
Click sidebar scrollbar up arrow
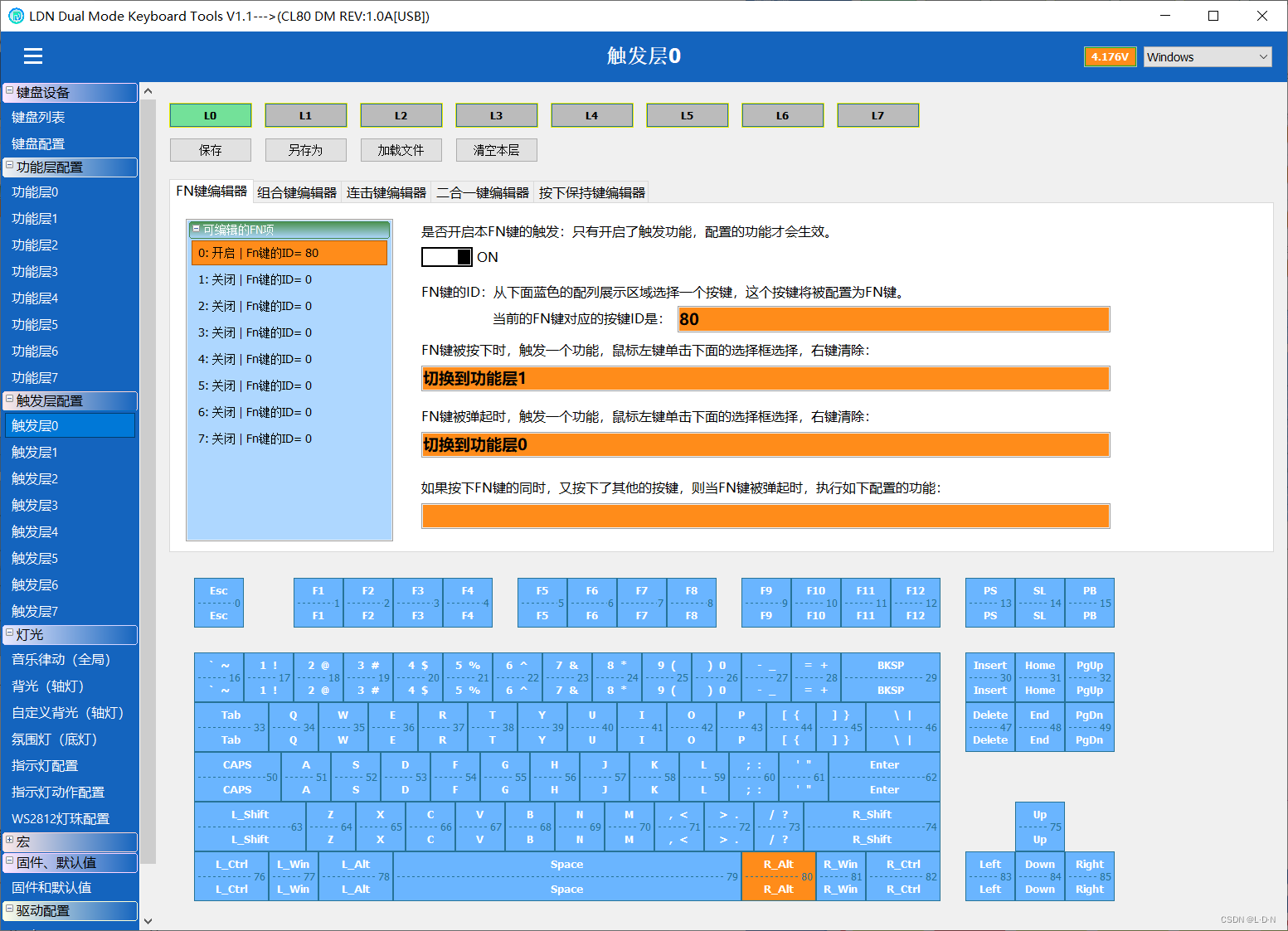(148, 91)
